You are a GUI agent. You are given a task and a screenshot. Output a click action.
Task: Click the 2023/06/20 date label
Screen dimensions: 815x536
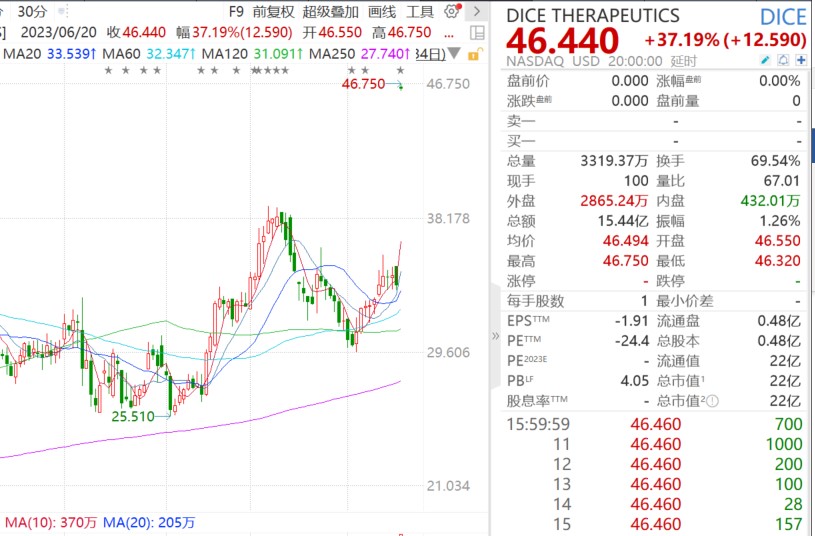[59, 32]
